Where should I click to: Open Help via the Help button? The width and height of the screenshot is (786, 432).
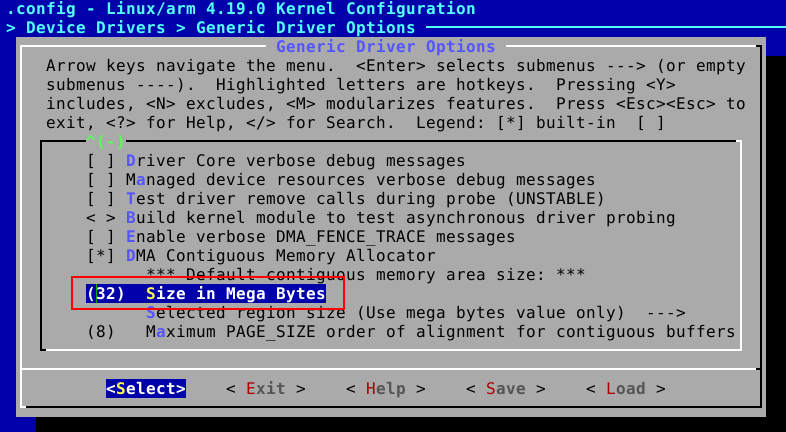385,388
